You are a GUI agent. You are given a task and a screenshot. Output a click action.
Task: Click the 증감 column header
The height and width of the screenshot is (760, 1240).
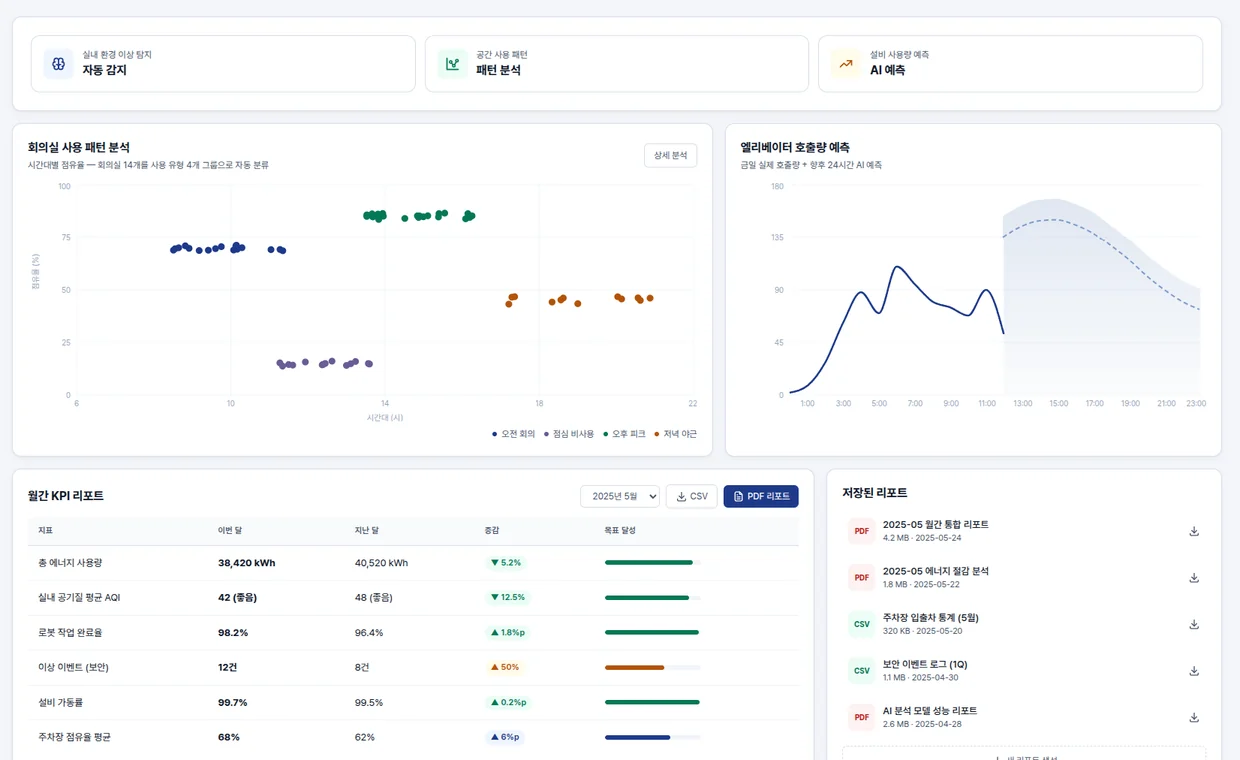pos(492,530)
